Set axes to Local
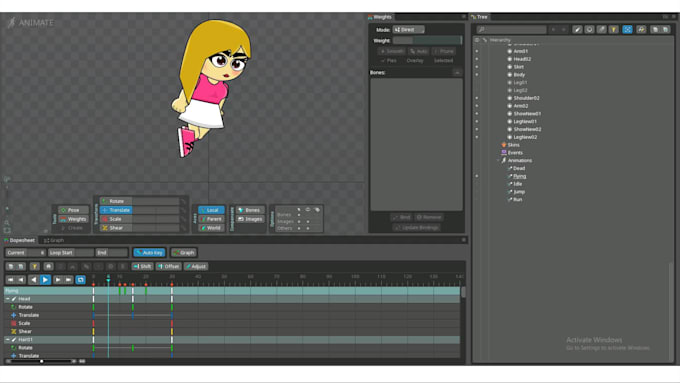 [211, 210]
